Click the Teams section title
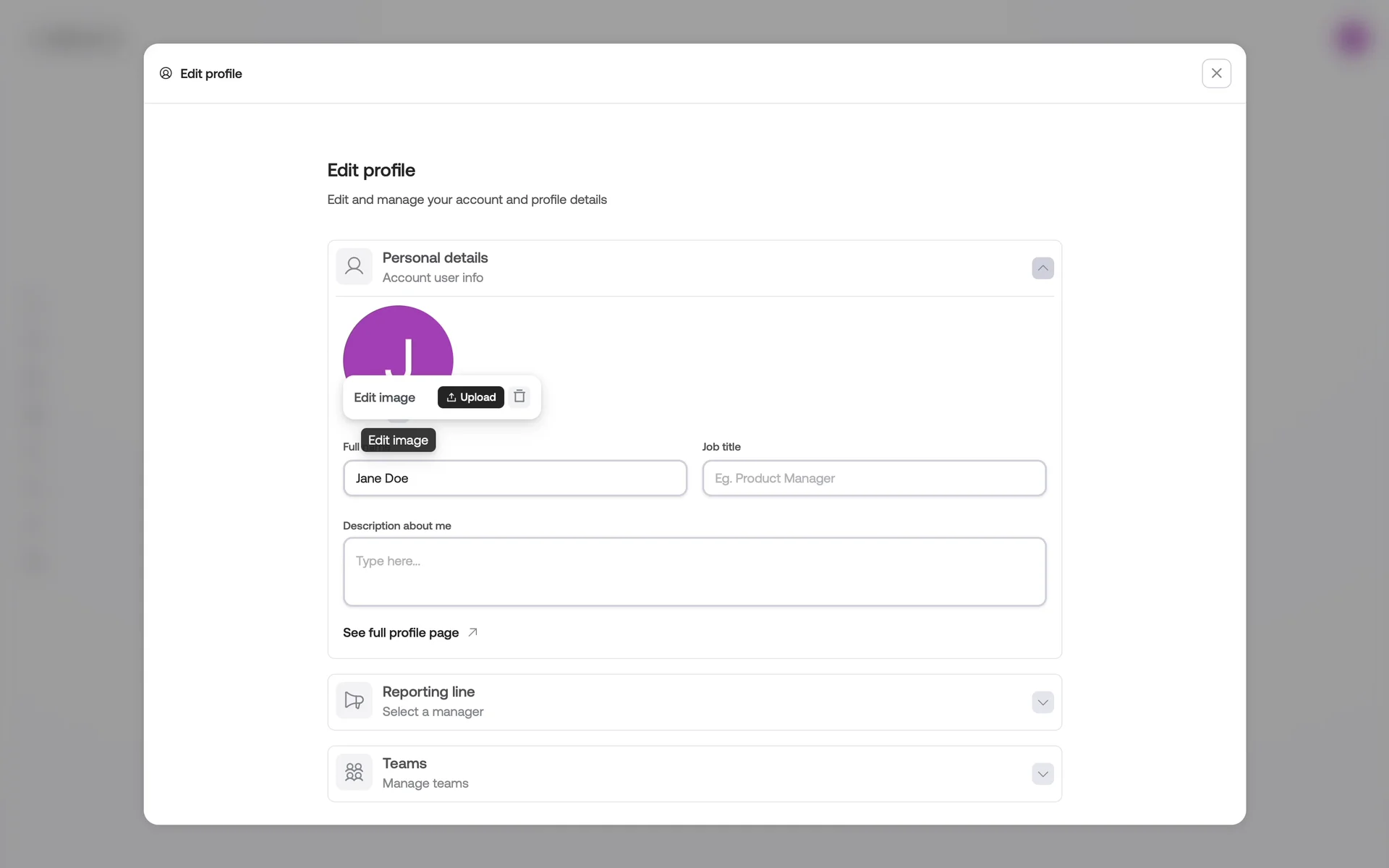This screenshot has width=1389, height=868. tap(404, 763)
